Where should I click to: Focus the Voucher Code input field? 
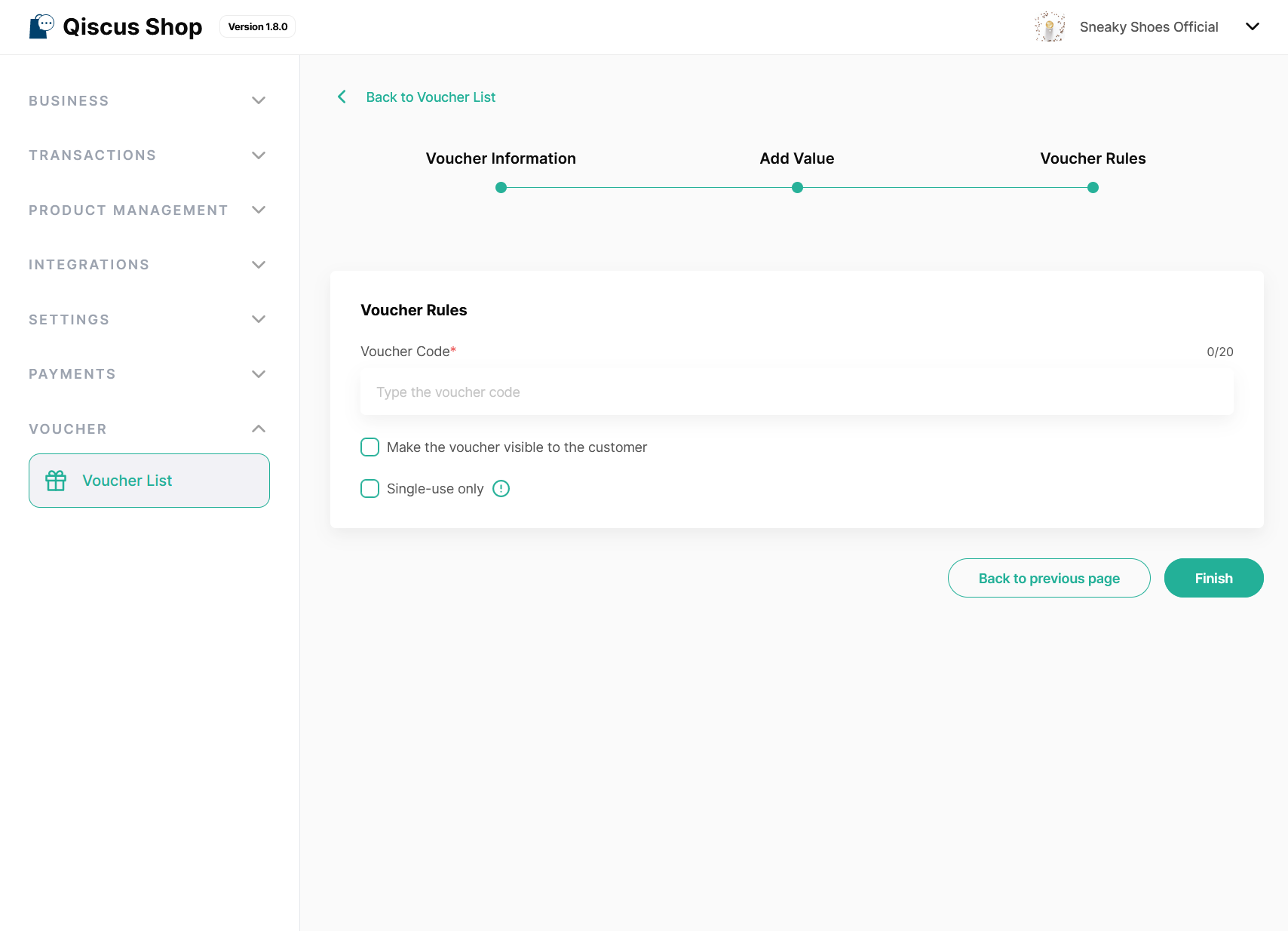click(796, 392)
